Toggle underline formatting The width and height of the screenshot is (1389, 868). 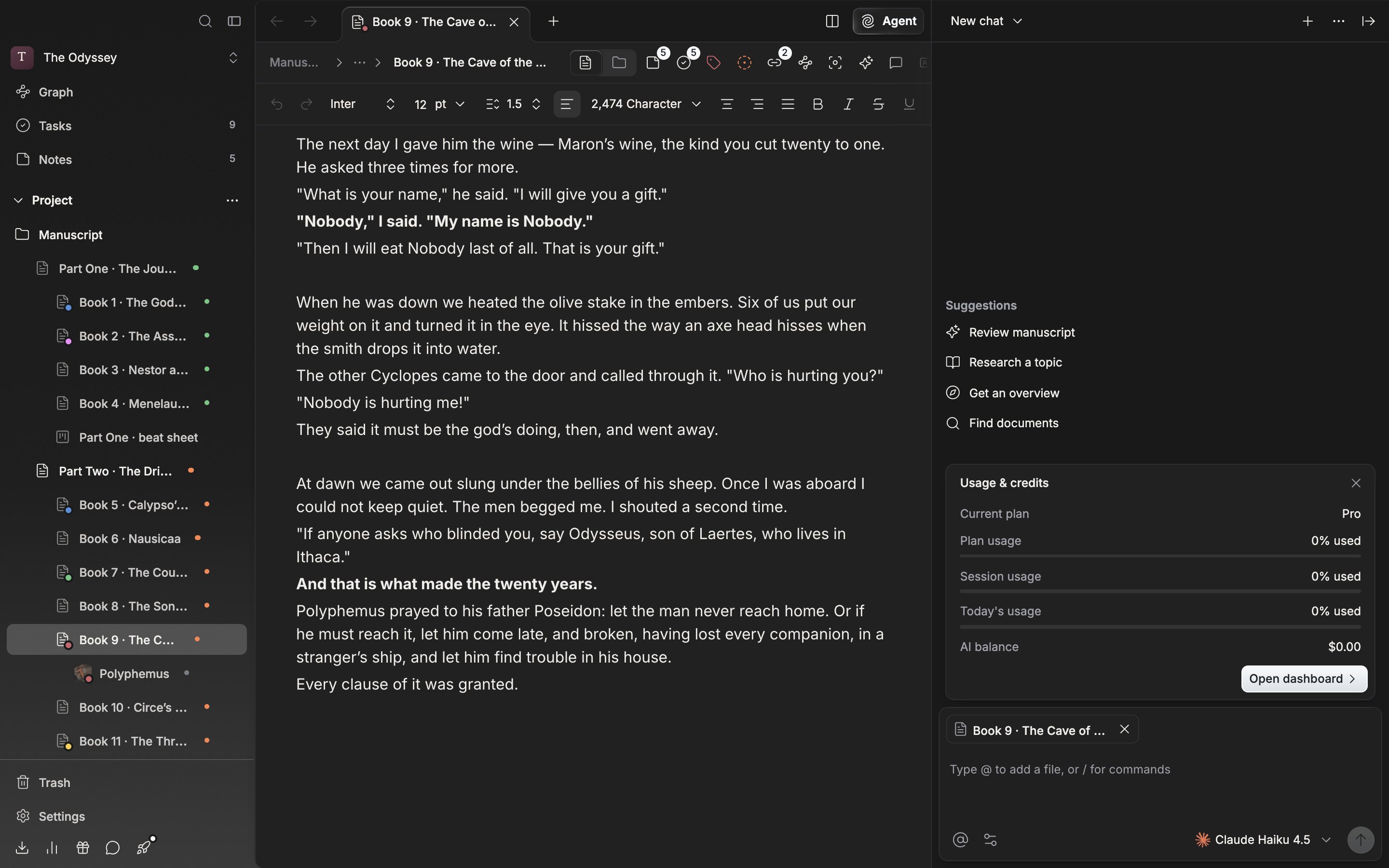[x=909, y=104]
